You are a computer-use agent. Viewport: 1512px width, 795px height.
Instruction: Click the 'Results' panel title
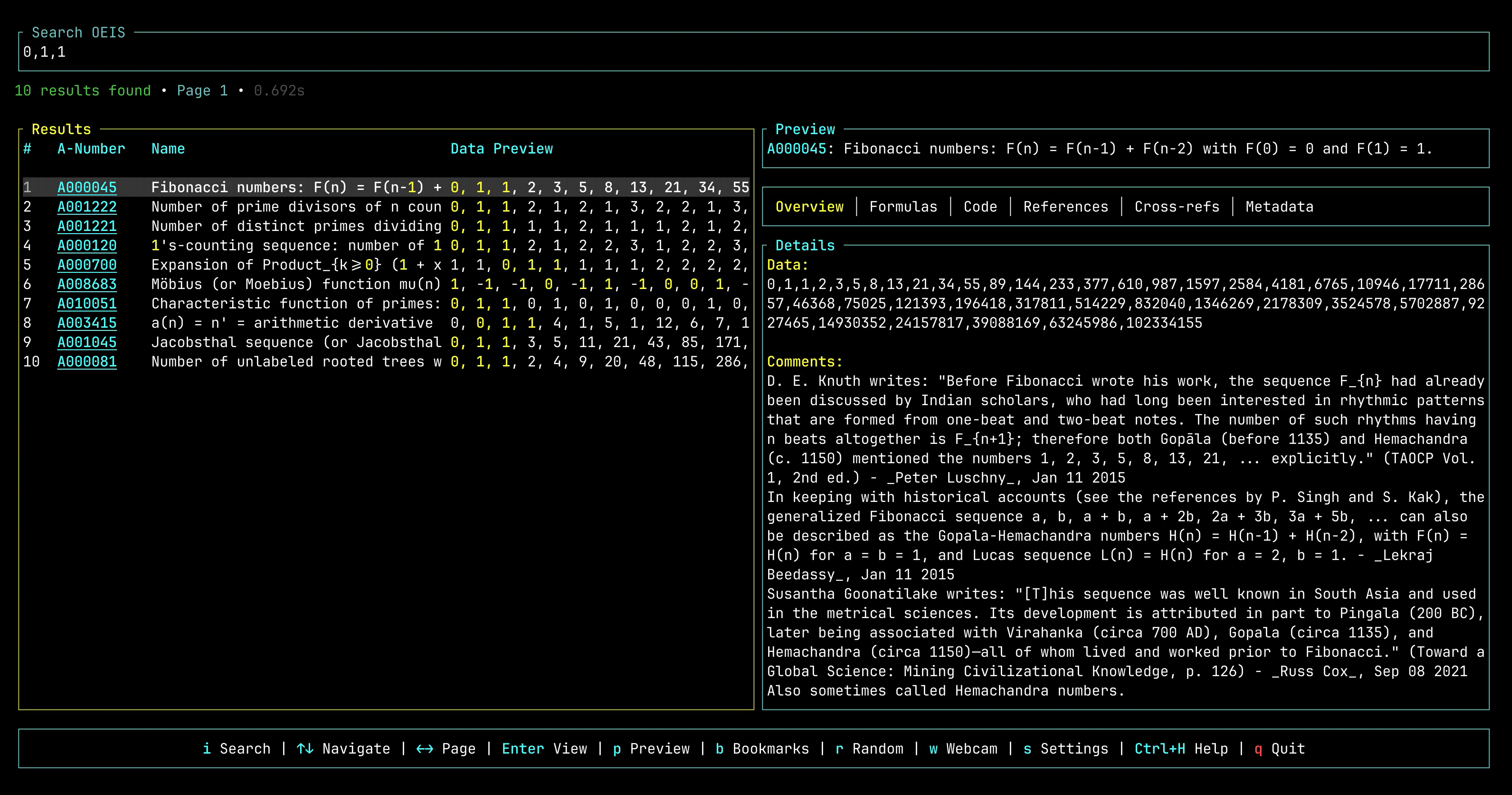tap(61, 129)
